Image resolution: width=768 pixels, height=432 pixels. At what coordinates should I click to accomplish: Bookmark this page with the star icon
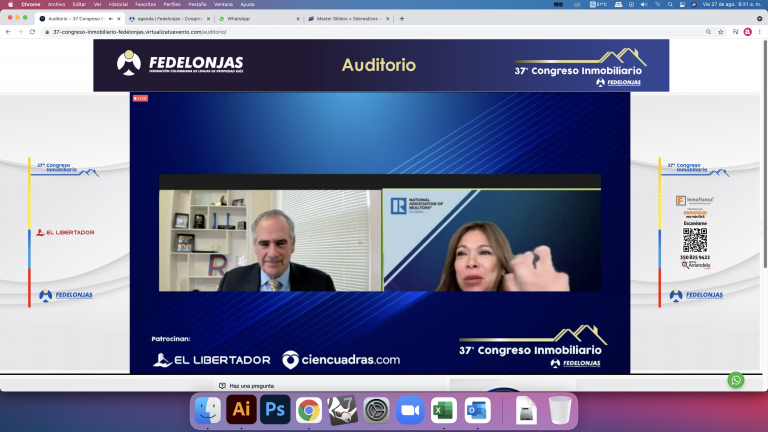(721, 32)
